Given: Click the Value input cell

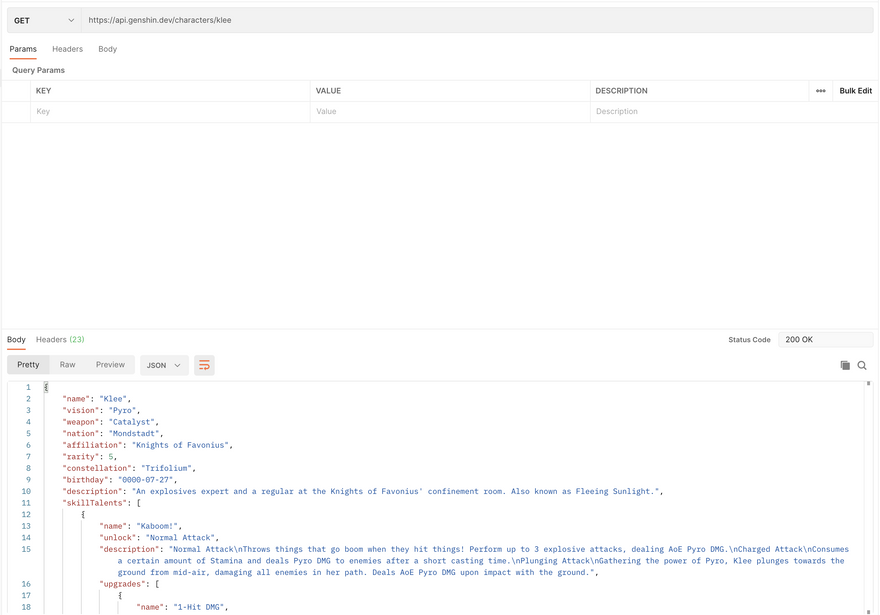Looking at the screenshot, I should click(450, 112).
